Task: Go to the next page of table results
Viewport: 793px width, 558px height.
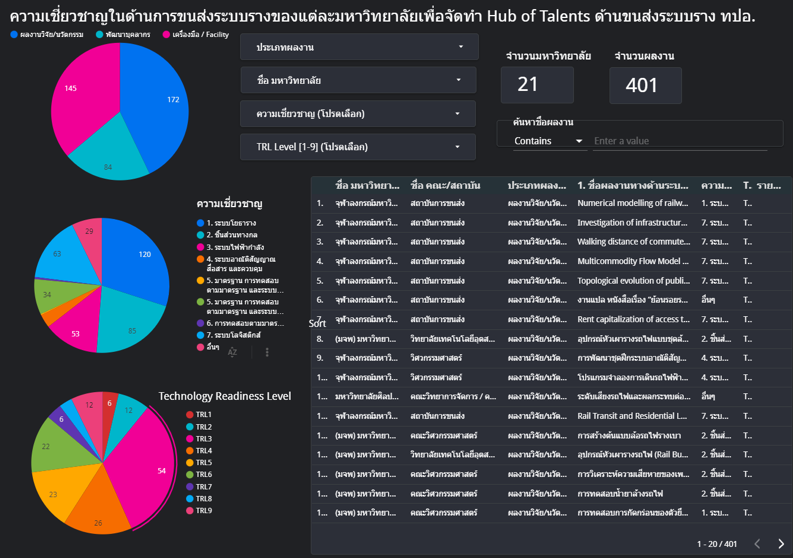Action: point(781,544)
